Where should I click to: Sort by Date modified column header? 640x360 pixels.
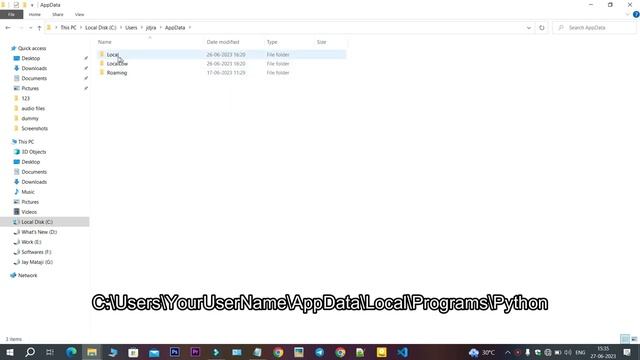pos(223,42)
